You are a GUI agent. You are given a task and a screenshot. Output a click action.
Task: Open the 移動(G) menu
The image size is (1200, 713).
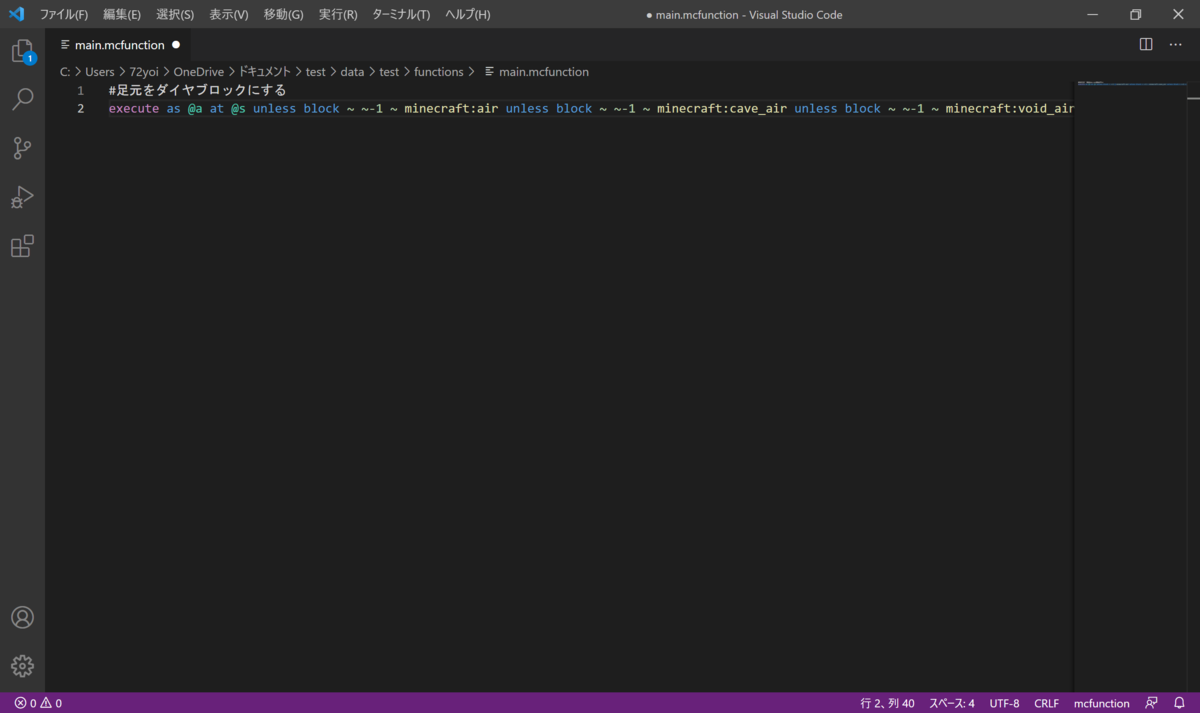[x=284, y=15]
